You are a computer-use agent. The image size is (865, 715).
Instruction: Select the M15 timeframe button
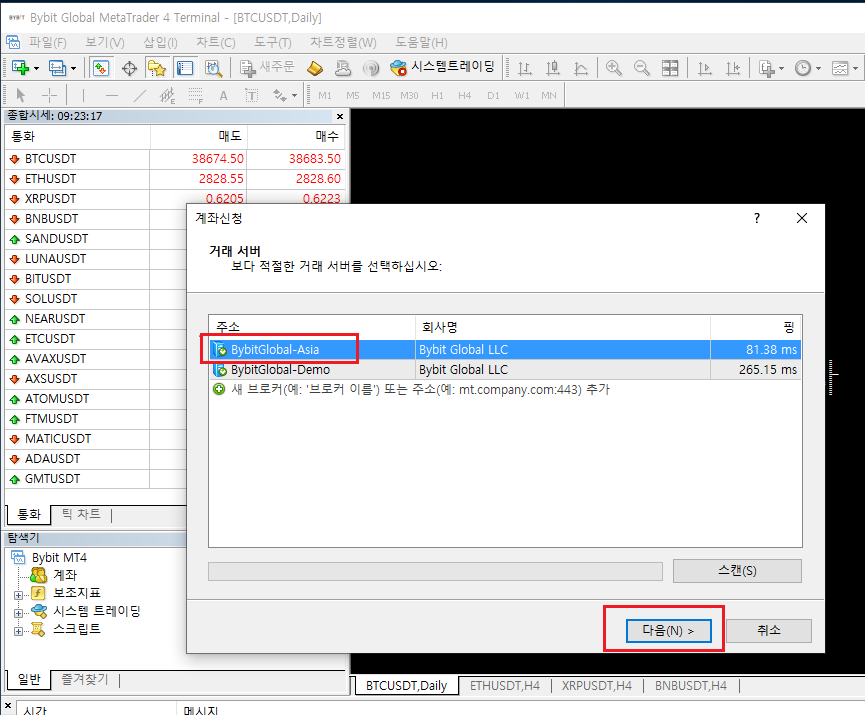coord(381,96)
